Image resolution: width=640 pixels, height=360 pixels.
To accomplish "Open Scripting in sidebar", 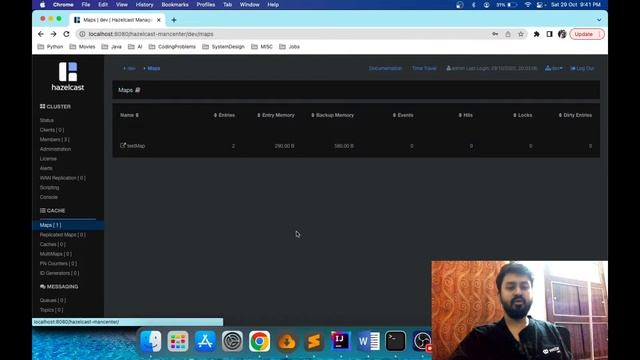I will pyautogui.click(x=49, y=187).
